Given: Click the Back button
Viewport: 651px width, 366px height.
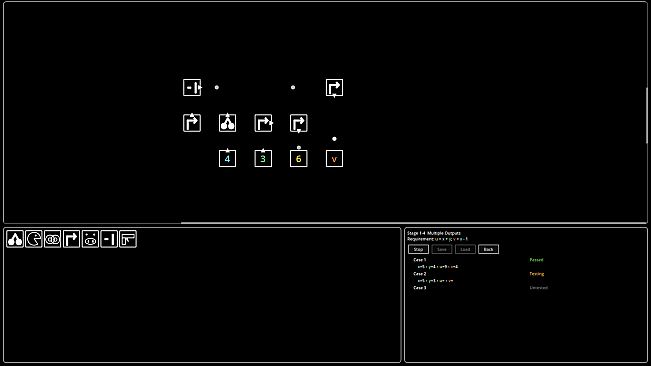Looking at the screenshot, I should point(488,249).
